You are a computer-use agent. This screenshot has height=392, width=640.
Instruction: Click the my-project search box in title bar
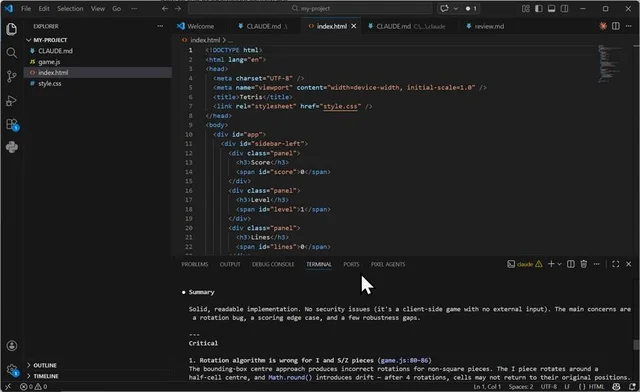[311, 9]
